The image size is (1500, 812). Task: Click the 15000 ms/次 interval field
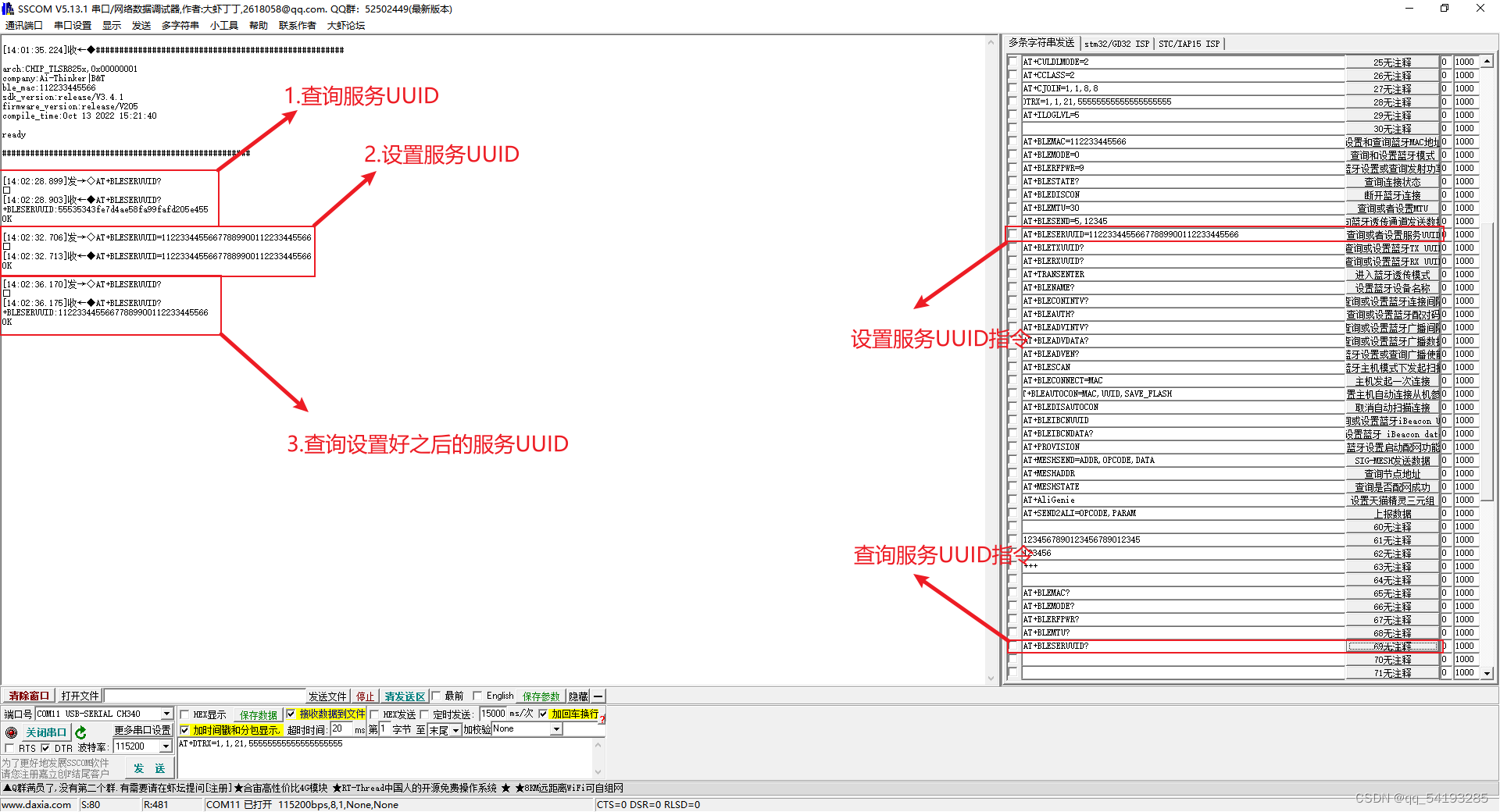point(494,714)
